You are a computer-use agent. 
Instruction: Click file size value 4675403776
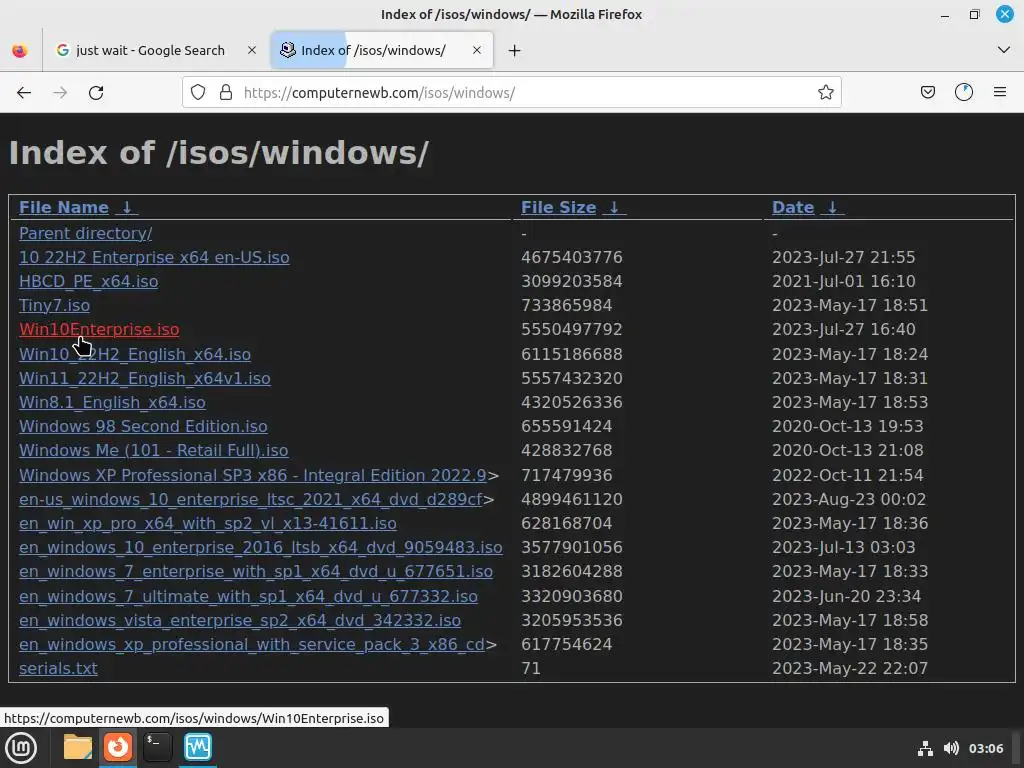pyautogui.click(x=571, y=257)
